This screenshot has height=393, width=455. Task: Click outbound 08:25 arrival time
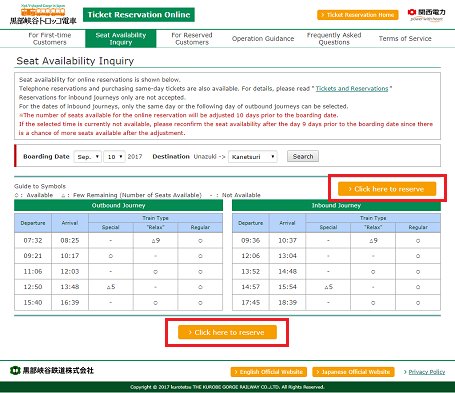tap(70, 240)
